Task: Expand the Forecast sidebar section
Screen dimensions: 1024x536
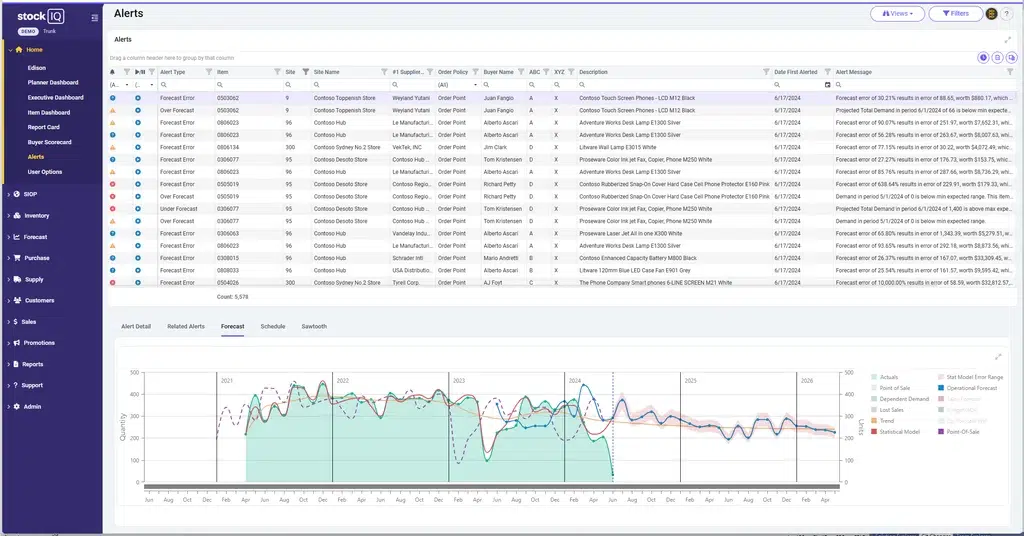Action: [x=35, y=237]
